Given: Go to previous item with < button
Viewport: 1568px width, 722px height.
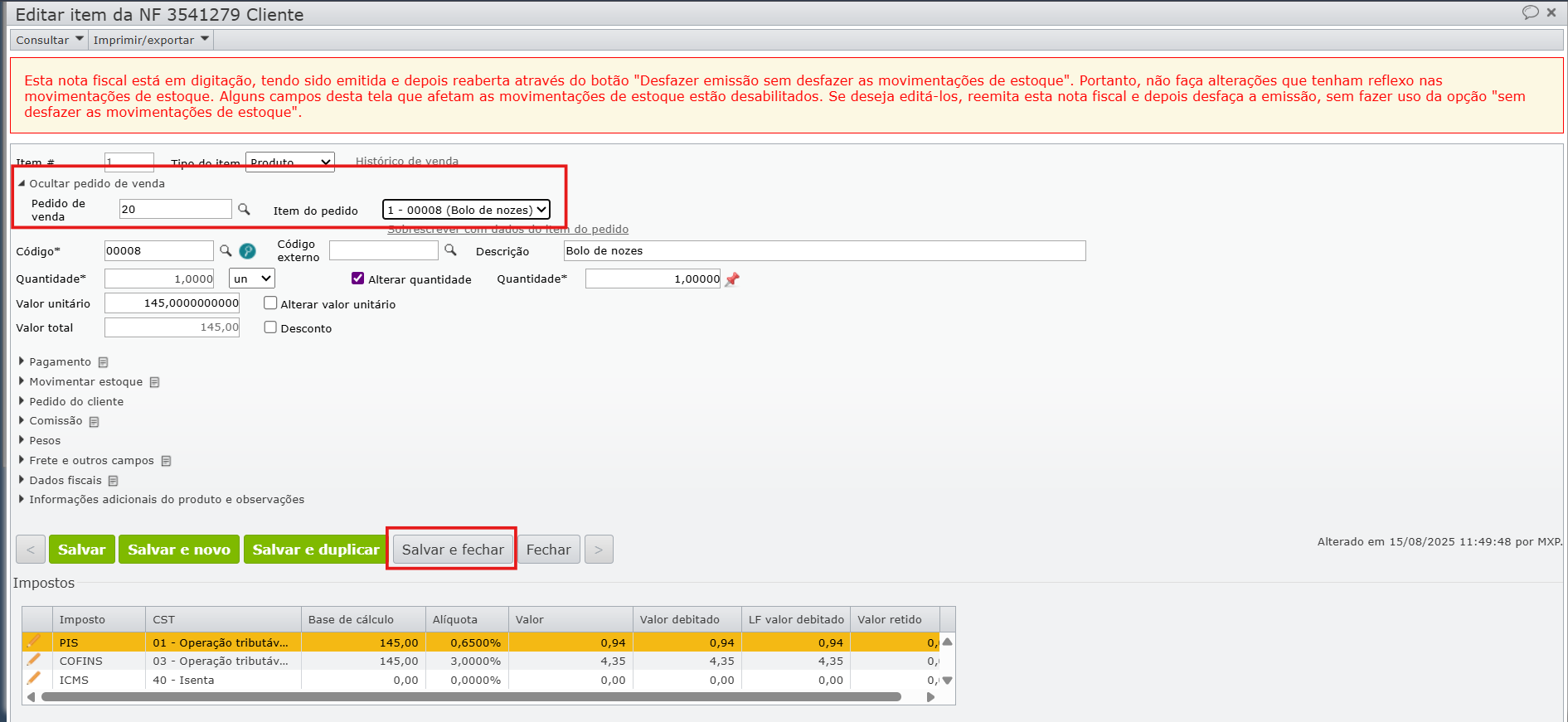Looking at the screenshot, I should pyautogui.click(x=31, y=550).
